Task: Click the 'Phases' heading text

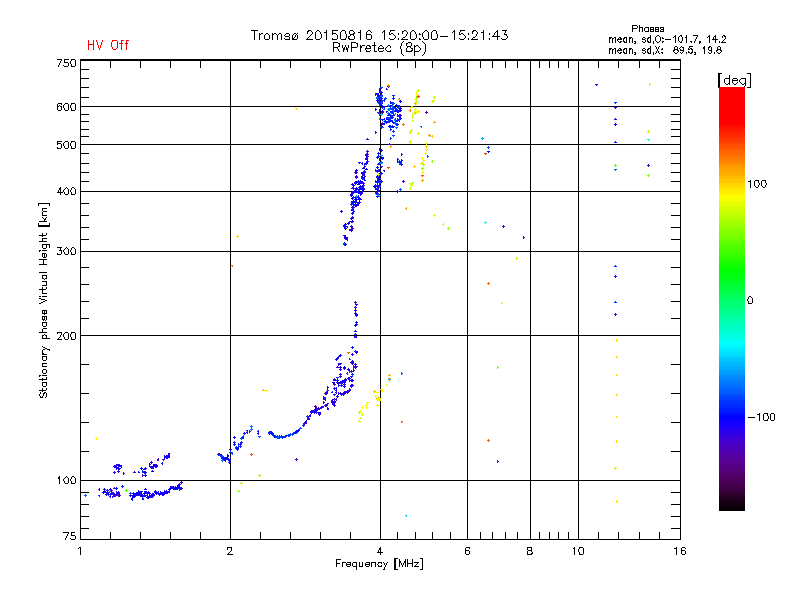Action: tap(647, 29)
